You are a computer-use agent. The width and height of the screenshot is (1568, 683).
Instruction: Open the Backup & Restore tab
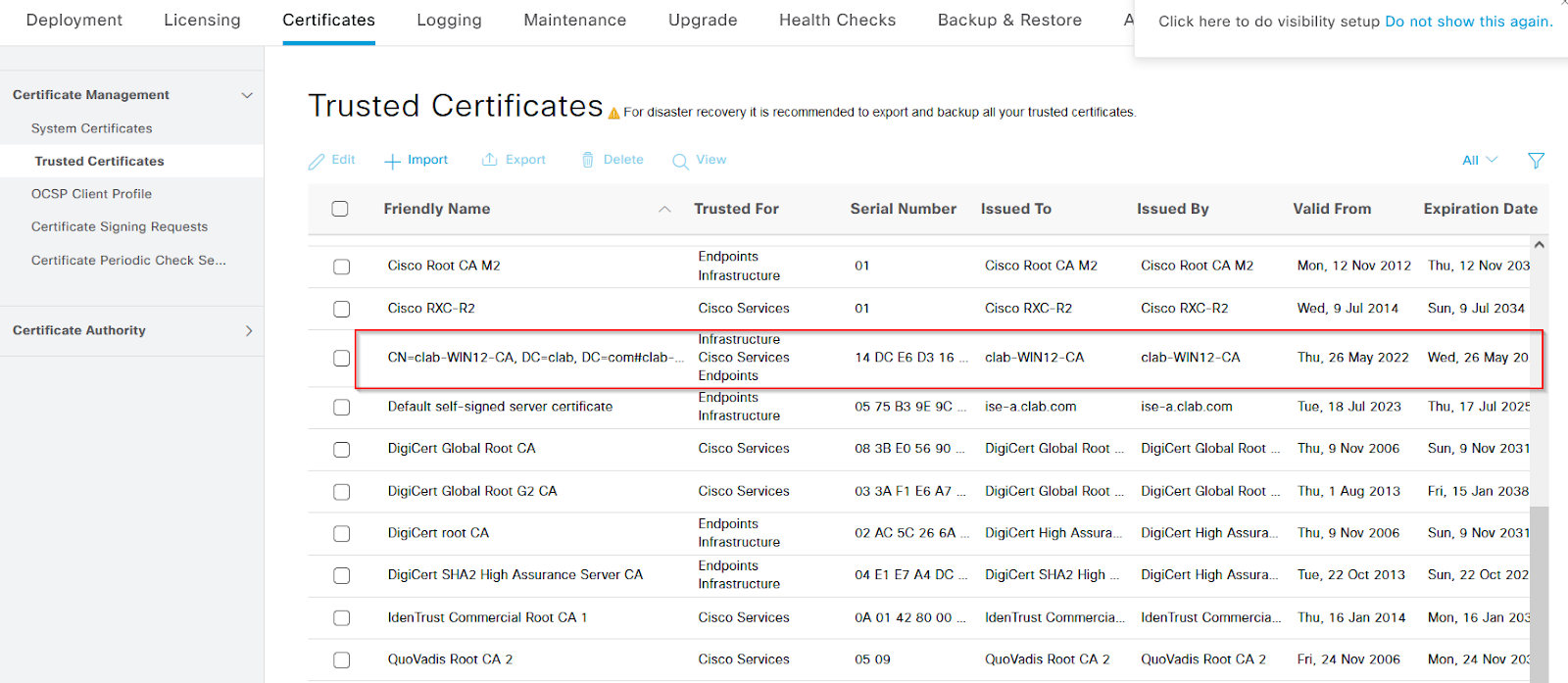point(1009,20)
